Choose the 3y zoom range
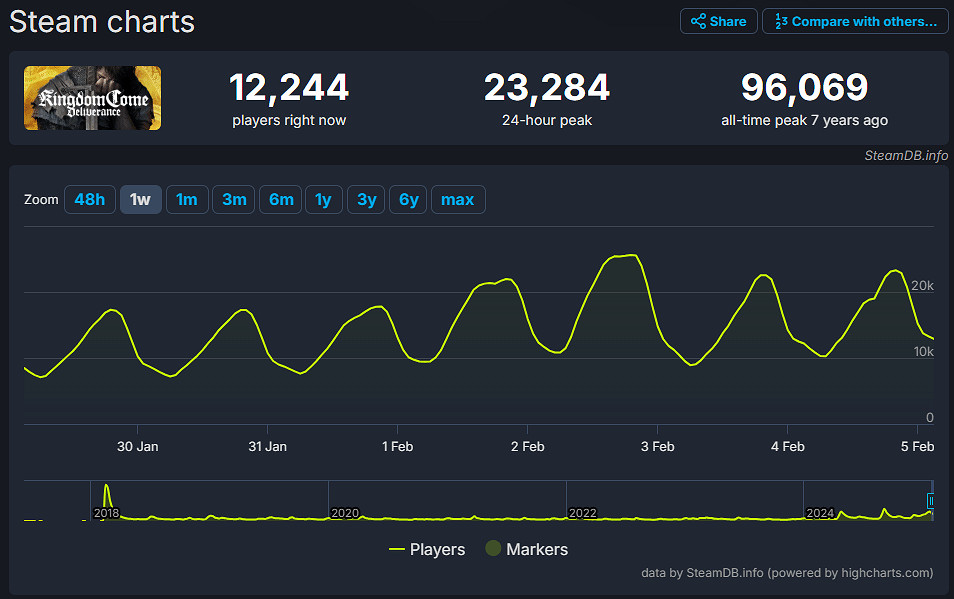 366,200
